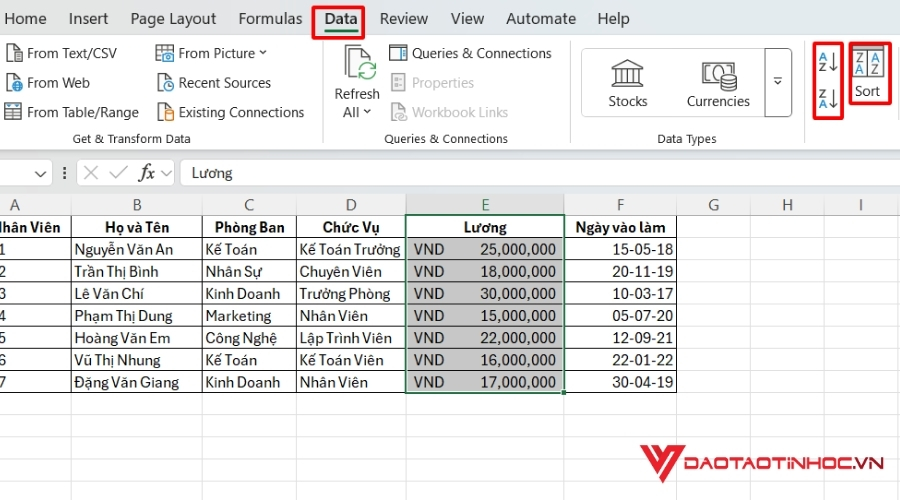Select cell Trần Thị Bình

[137, 272]
